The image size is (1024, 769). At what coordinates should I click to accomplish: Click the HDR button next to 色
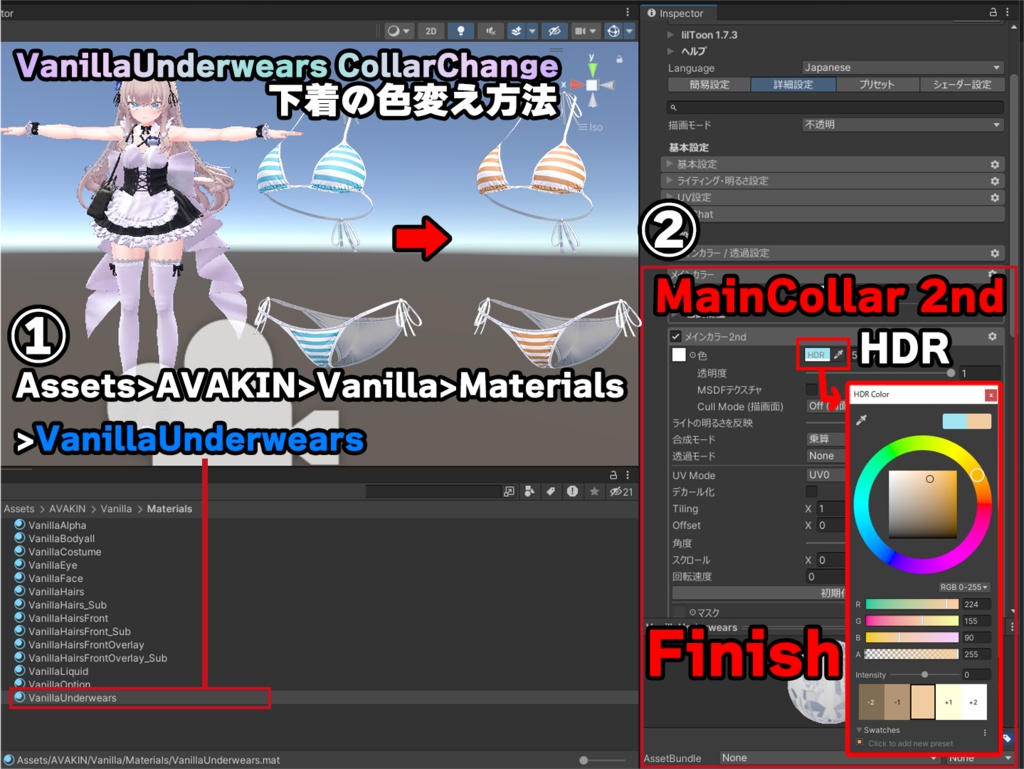pos(817,355)
